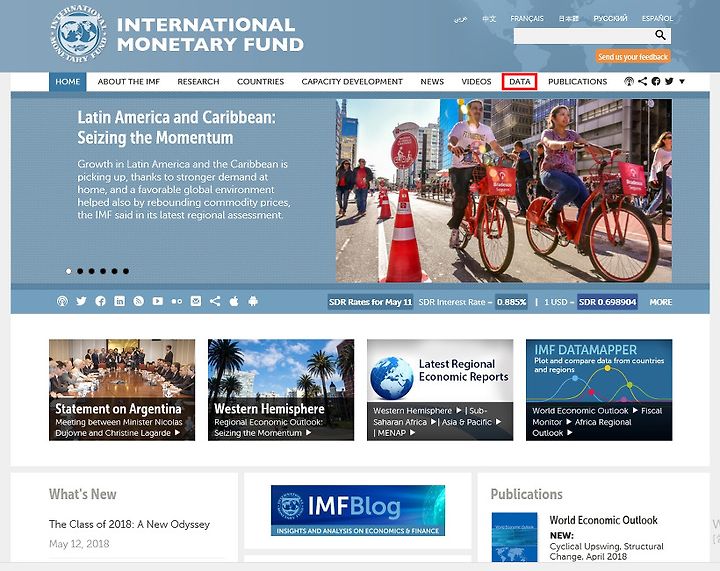The height and width of the screenshot is (571, 720).
Task: Open the NEWS menu item
Action: tap(432, 82)
